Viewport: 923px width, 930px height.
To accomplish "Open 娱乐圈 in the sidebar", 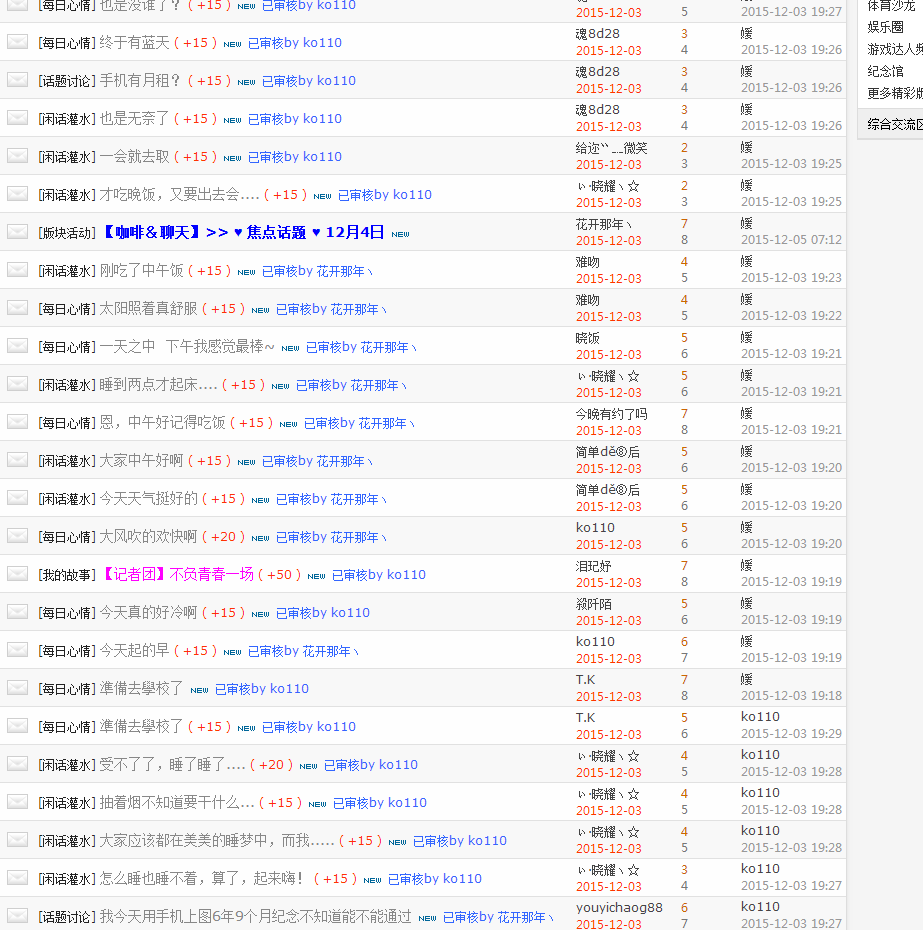I will pyautogui.click(x=886, y=27).
